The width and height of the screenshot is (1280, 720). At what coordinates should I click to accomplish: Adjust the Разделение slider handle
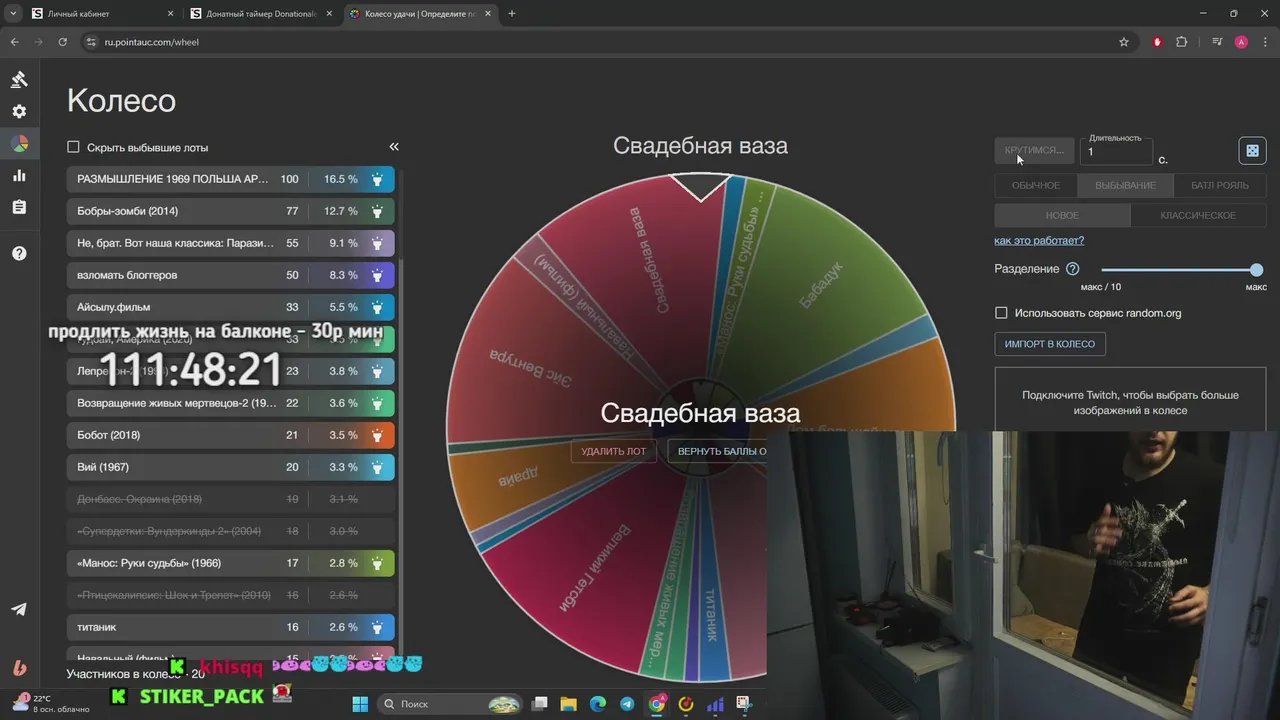coord(1256,270)
